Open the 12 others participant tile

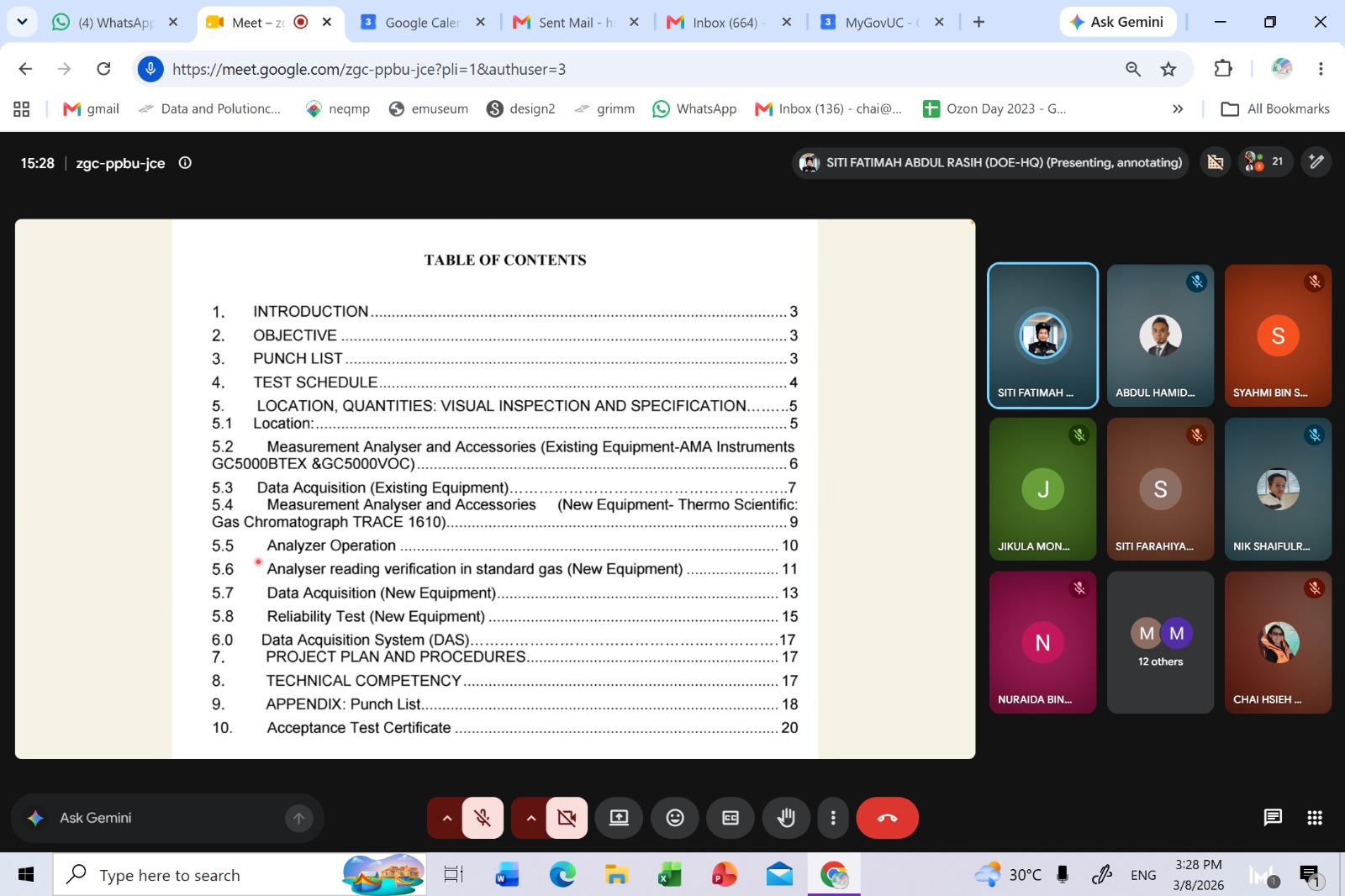click(1160, 643)
